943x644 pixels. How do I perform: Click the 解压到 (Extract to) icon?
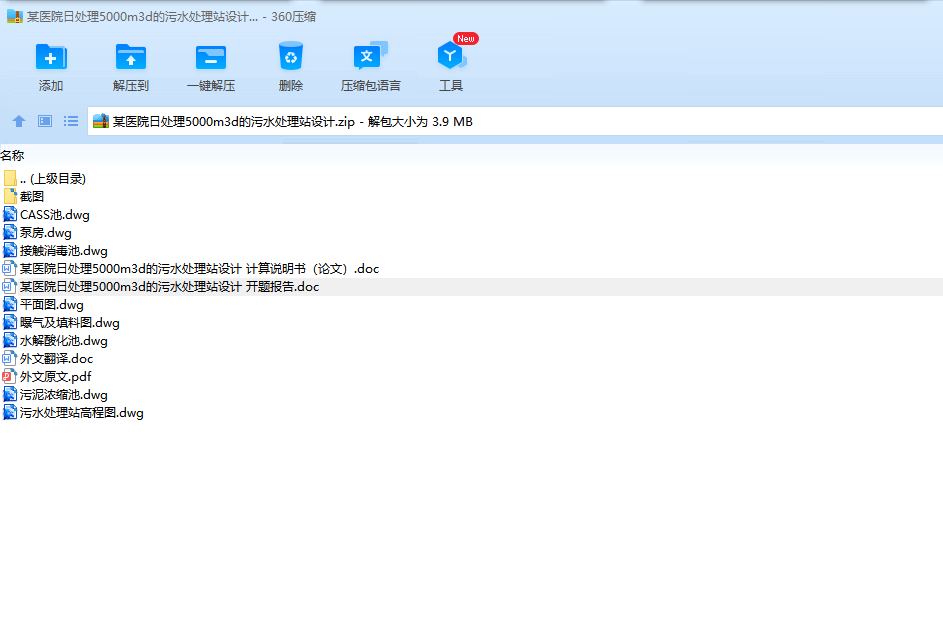pos(131,58)
